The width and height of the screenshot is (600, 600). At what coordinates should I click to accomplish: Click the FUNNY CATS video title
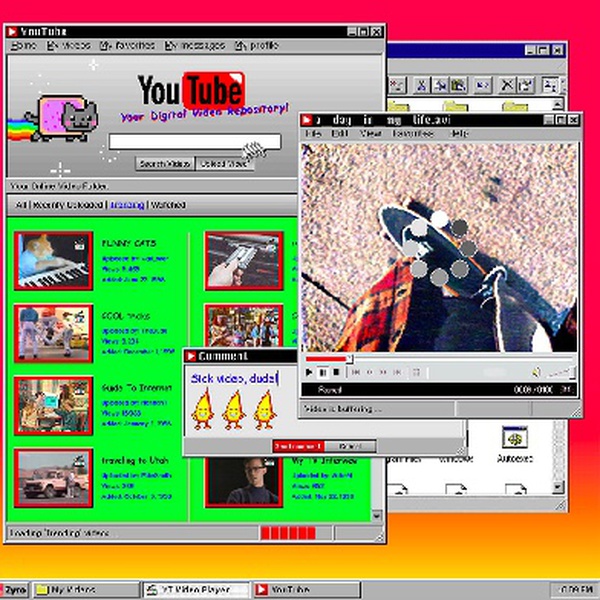129,243
